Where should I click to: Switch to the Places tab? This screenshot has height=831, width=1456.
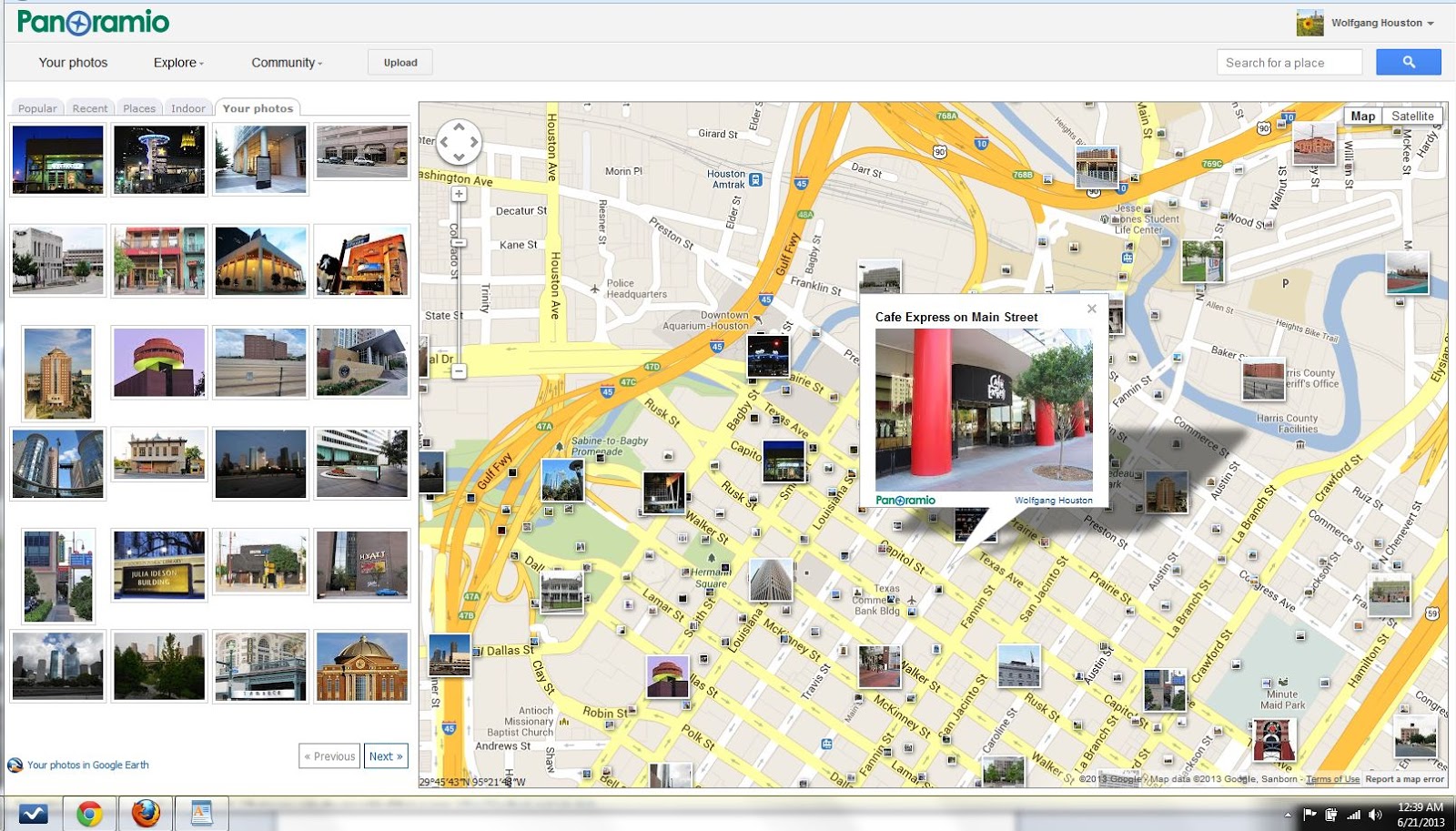(139, 108)
